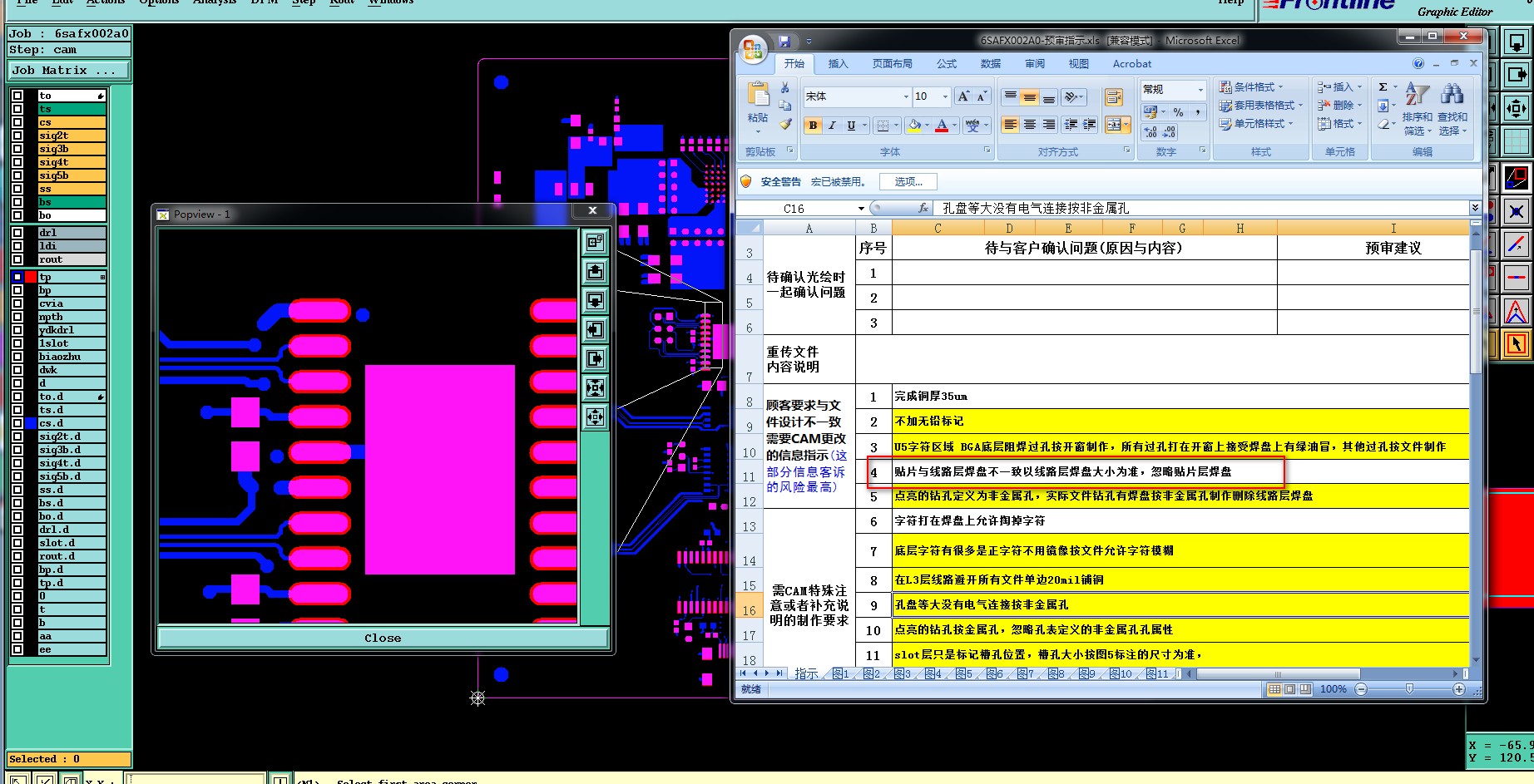Align cell text to the left

pos(1010,125)
